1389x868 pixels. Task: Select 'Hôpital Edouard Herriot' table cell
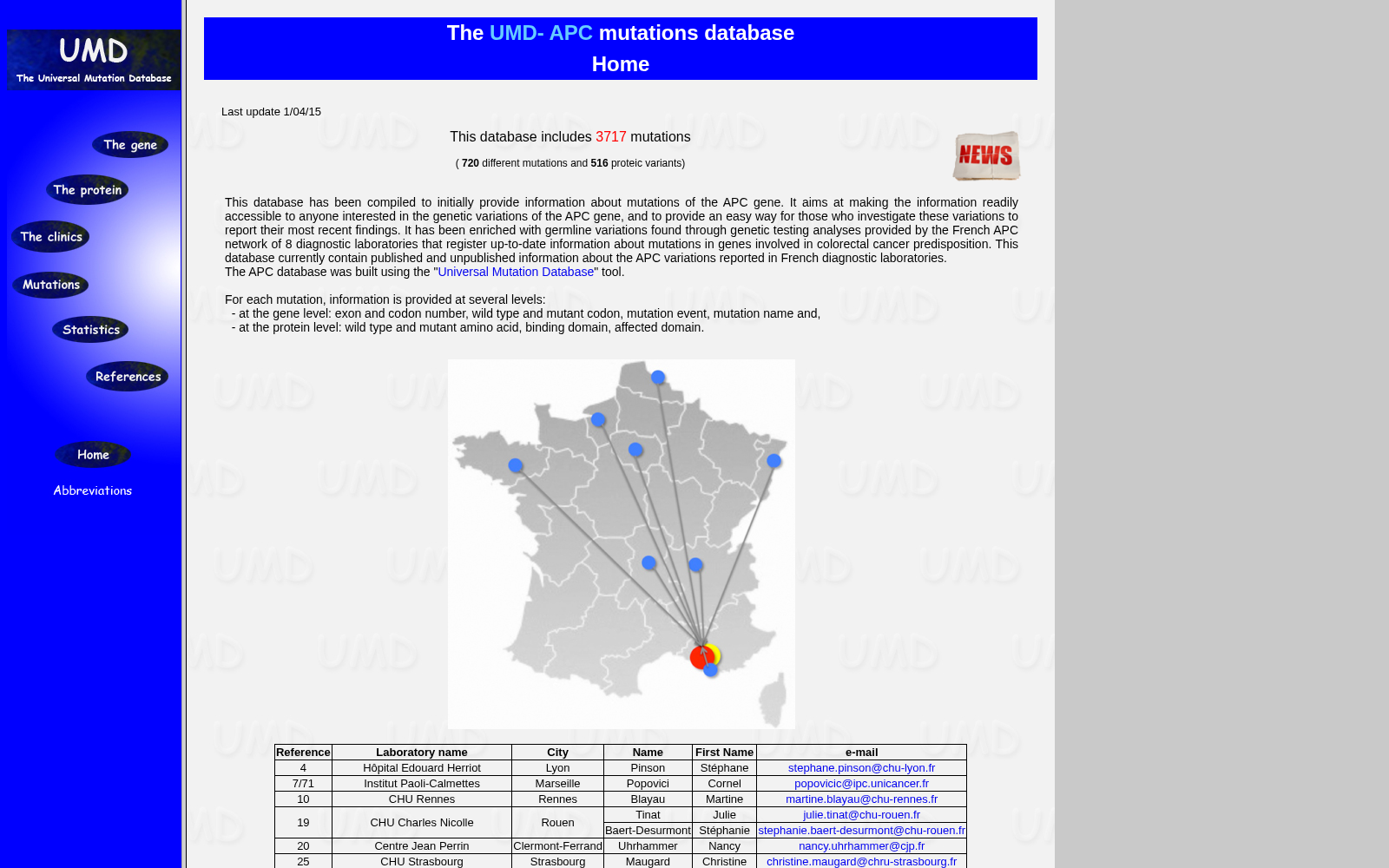(x=422, y=768)
